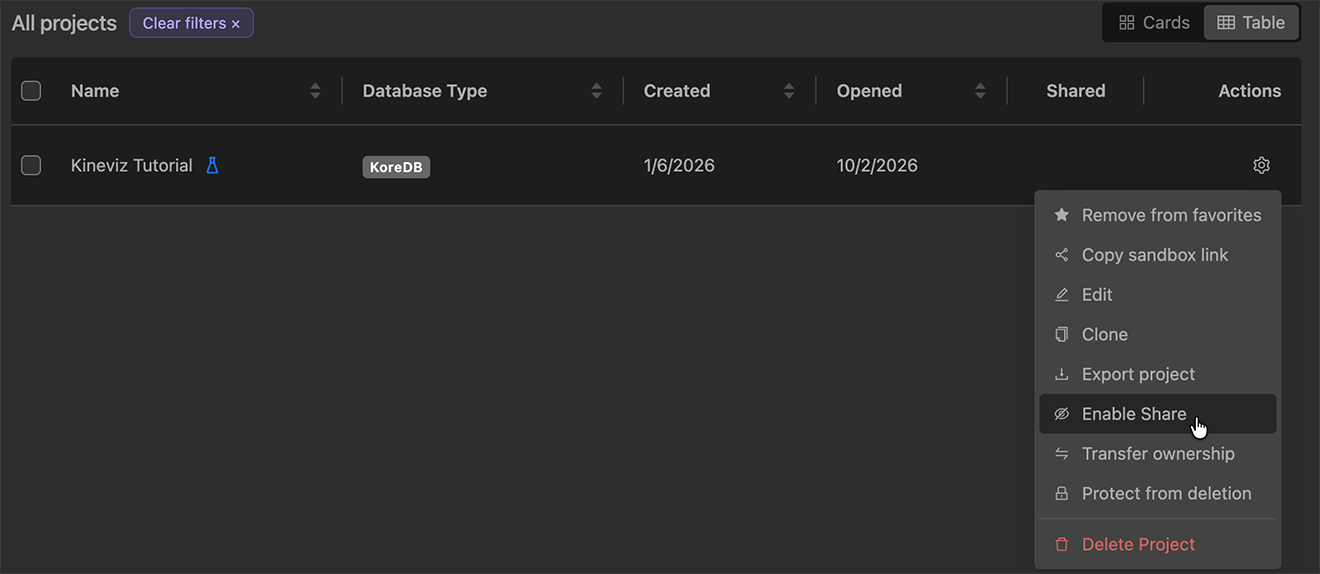Click the All projects heading
This screenshot has width=1320, height=574.
[x=64, y=23]
